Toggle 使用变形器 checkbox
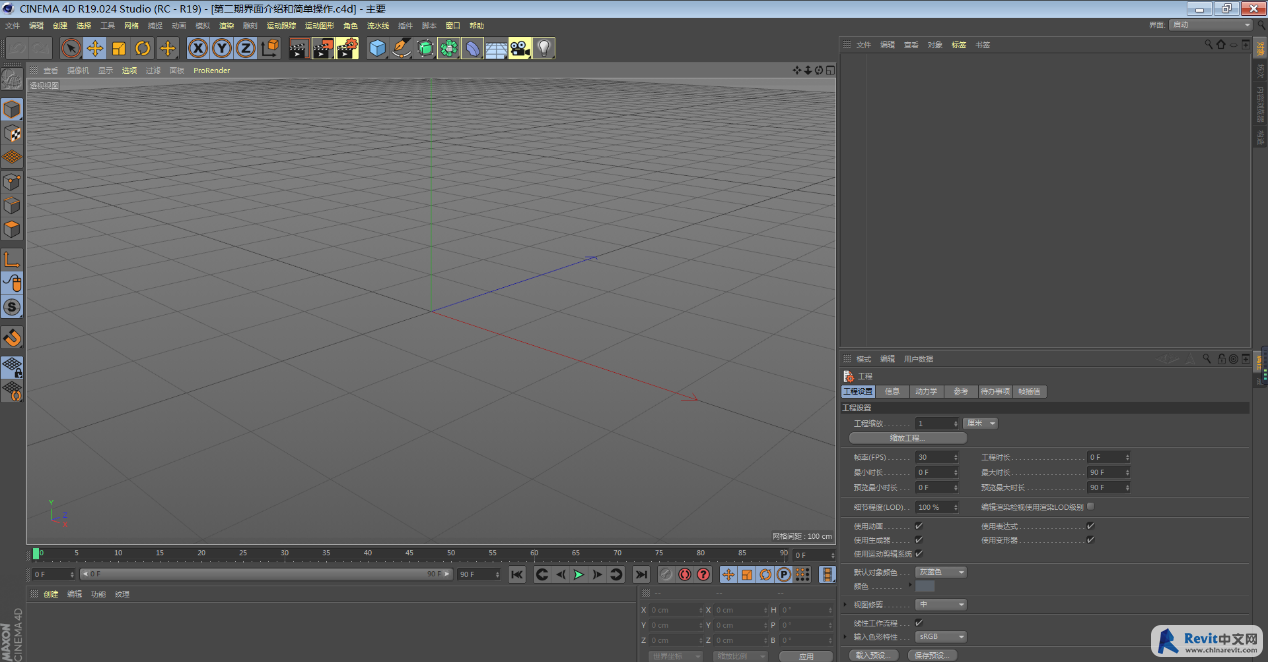The height and width of the screenshot is (662, 1268). (1090, 540)
